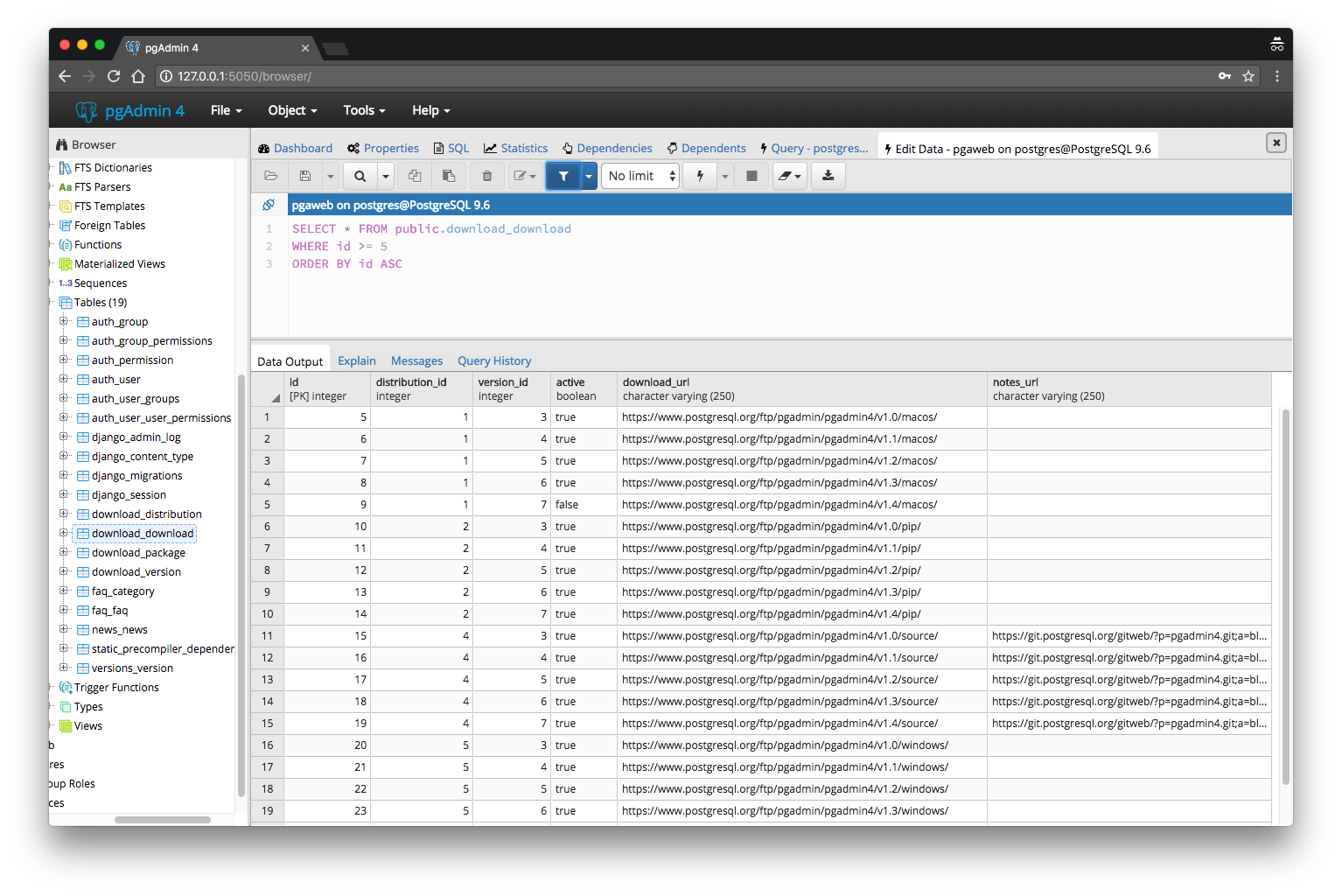This screenshot has height=896, width=1342.
Task: Click the Find magnifier icon
Action: (x=360, y=176)
